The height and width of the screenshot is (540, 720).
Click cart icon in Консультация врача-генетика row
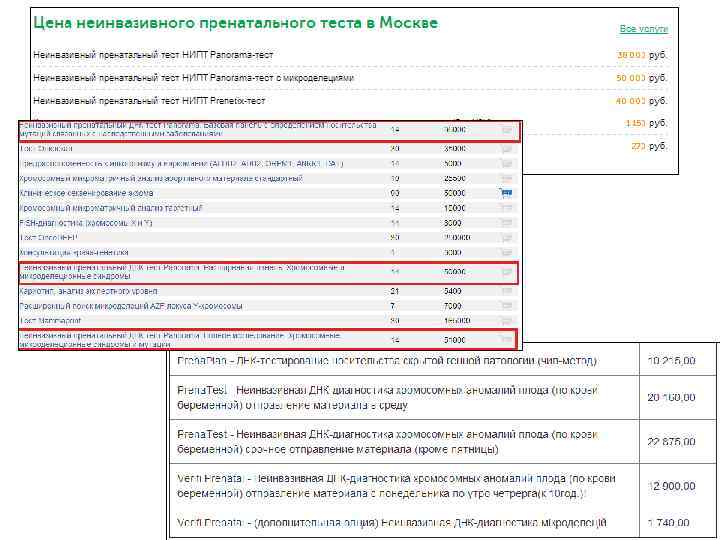(x=506, y=253)
